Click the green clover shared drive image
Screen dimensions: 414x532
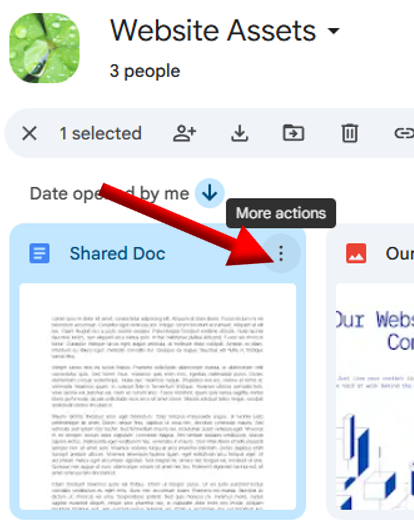44,48
